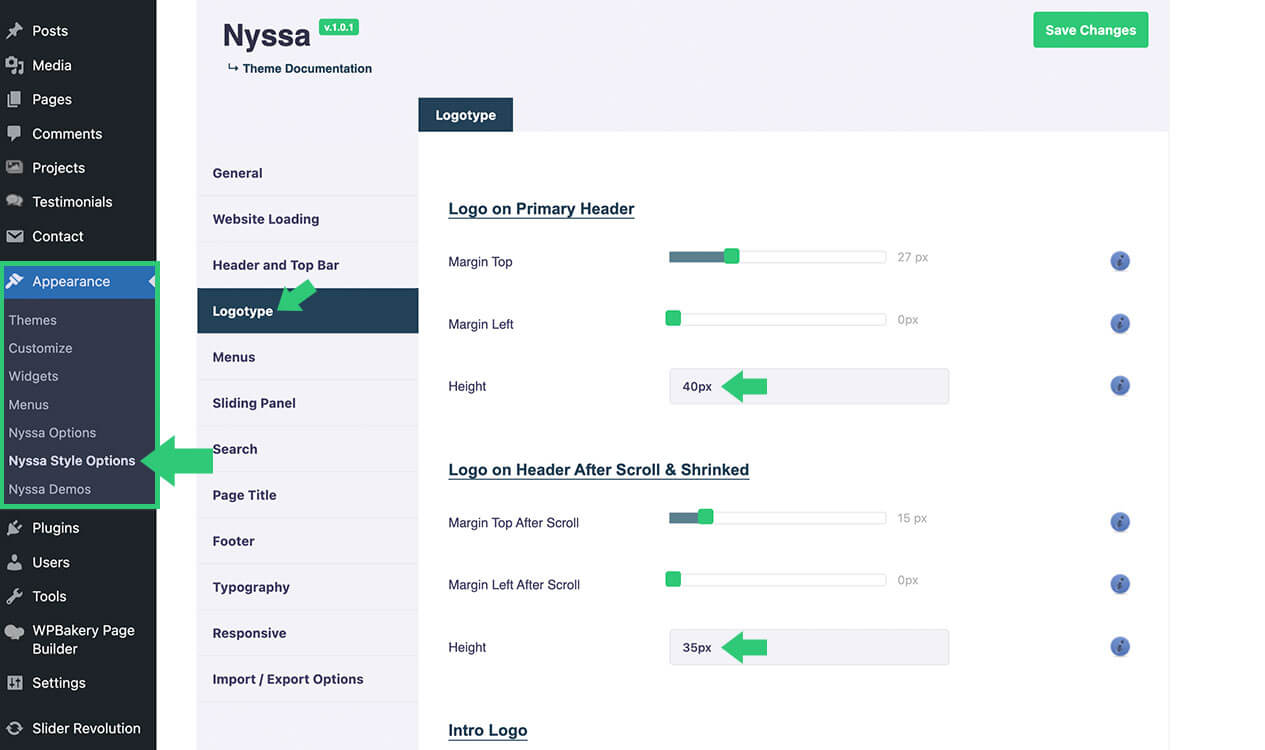Click info icon for Primary Header Height
This screenshot has width=1265, height=750.
pos(1120,385)
